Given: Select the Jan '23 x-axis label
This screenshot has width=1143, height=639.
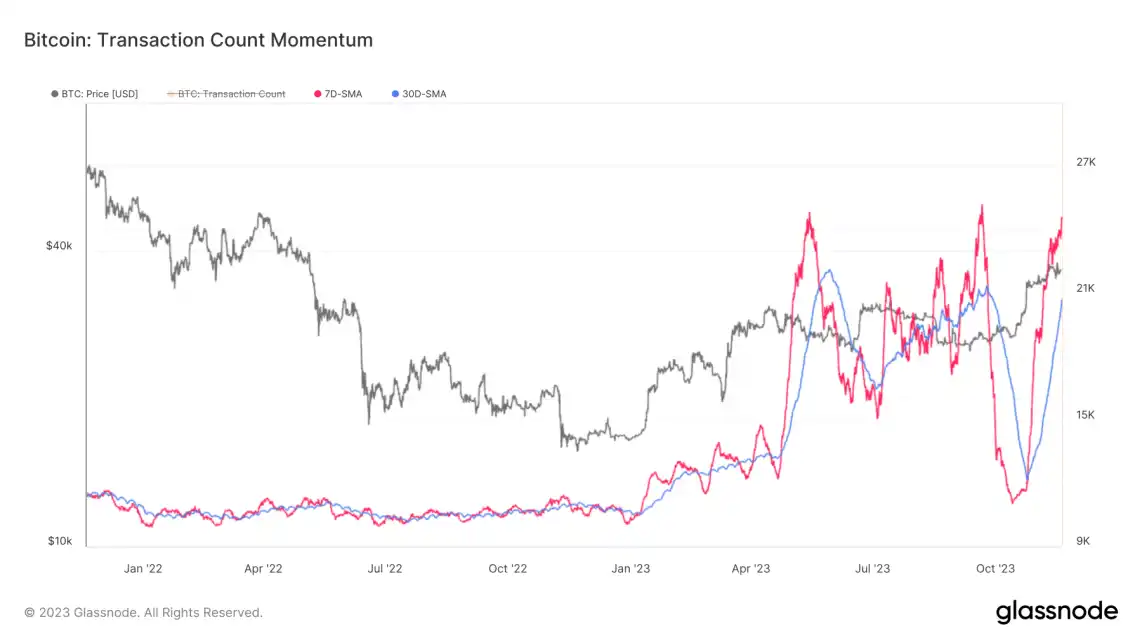Looking at the screenshot, I should (630, 569).
